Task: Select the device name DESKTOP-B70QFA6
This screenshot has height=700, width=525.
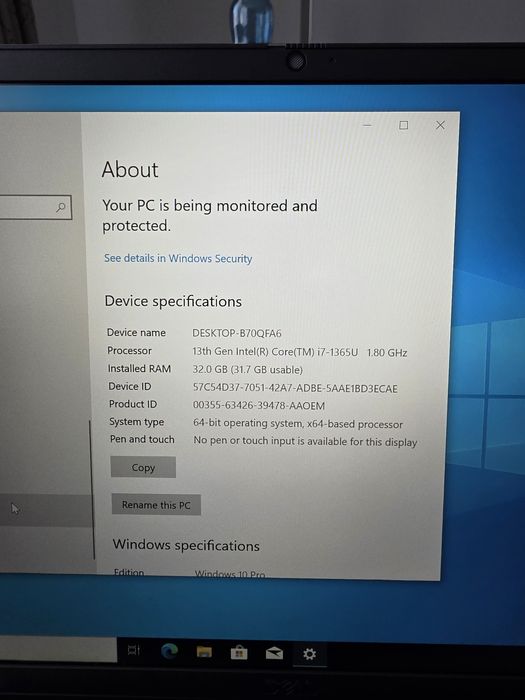Action: [x=237, y=333]
